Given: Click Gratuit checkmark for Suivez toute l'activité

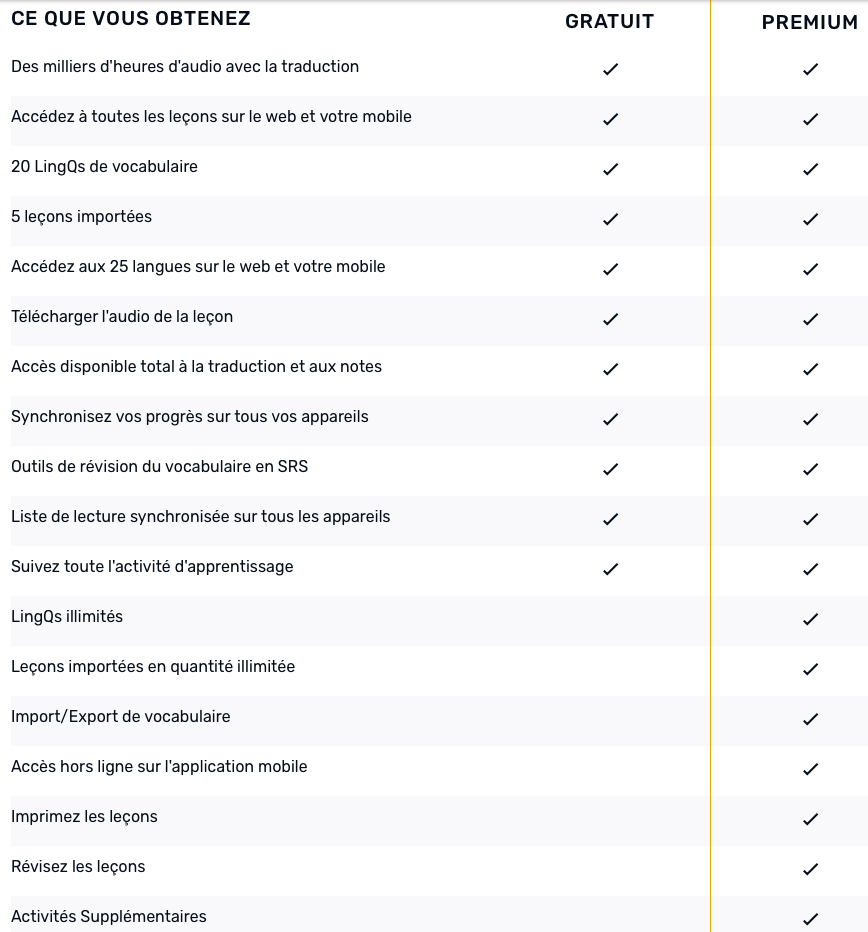Looking at the screenshot, I should pos(610,569).
